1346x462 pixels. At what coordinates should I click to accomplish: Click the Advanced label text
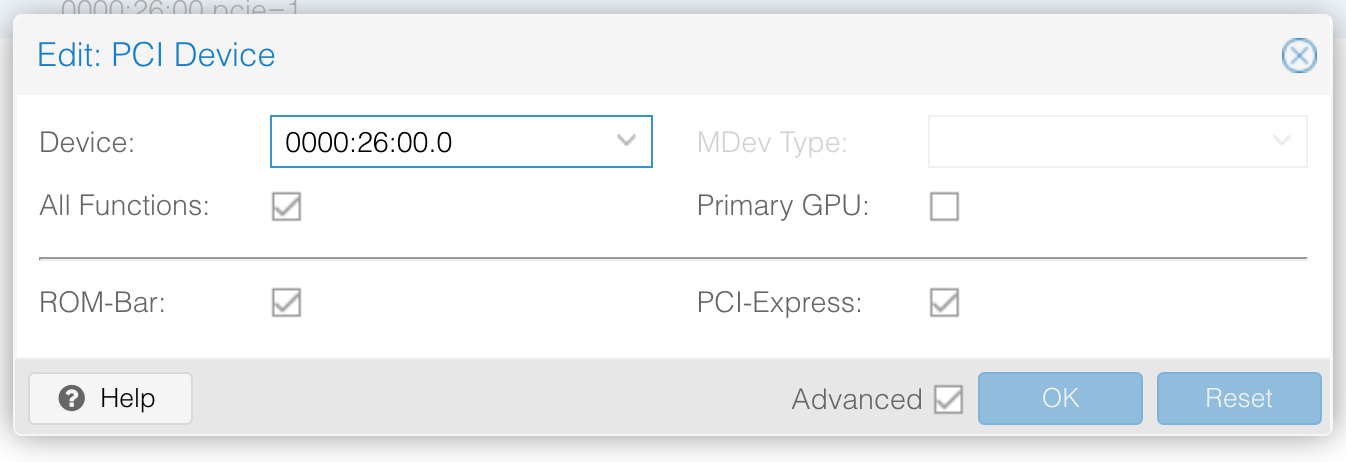point(856,400)
